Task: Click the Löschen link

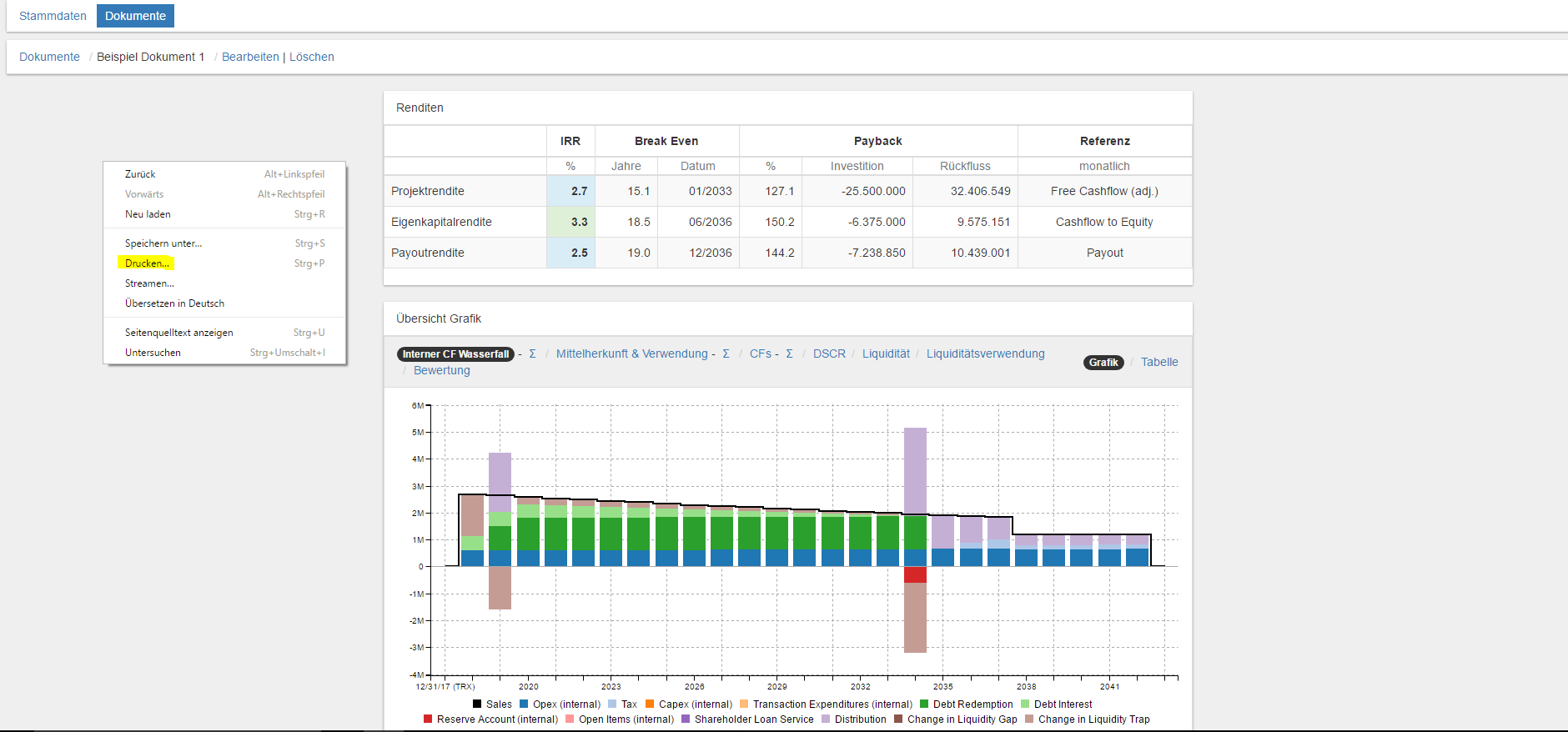Action: point(312,57)
